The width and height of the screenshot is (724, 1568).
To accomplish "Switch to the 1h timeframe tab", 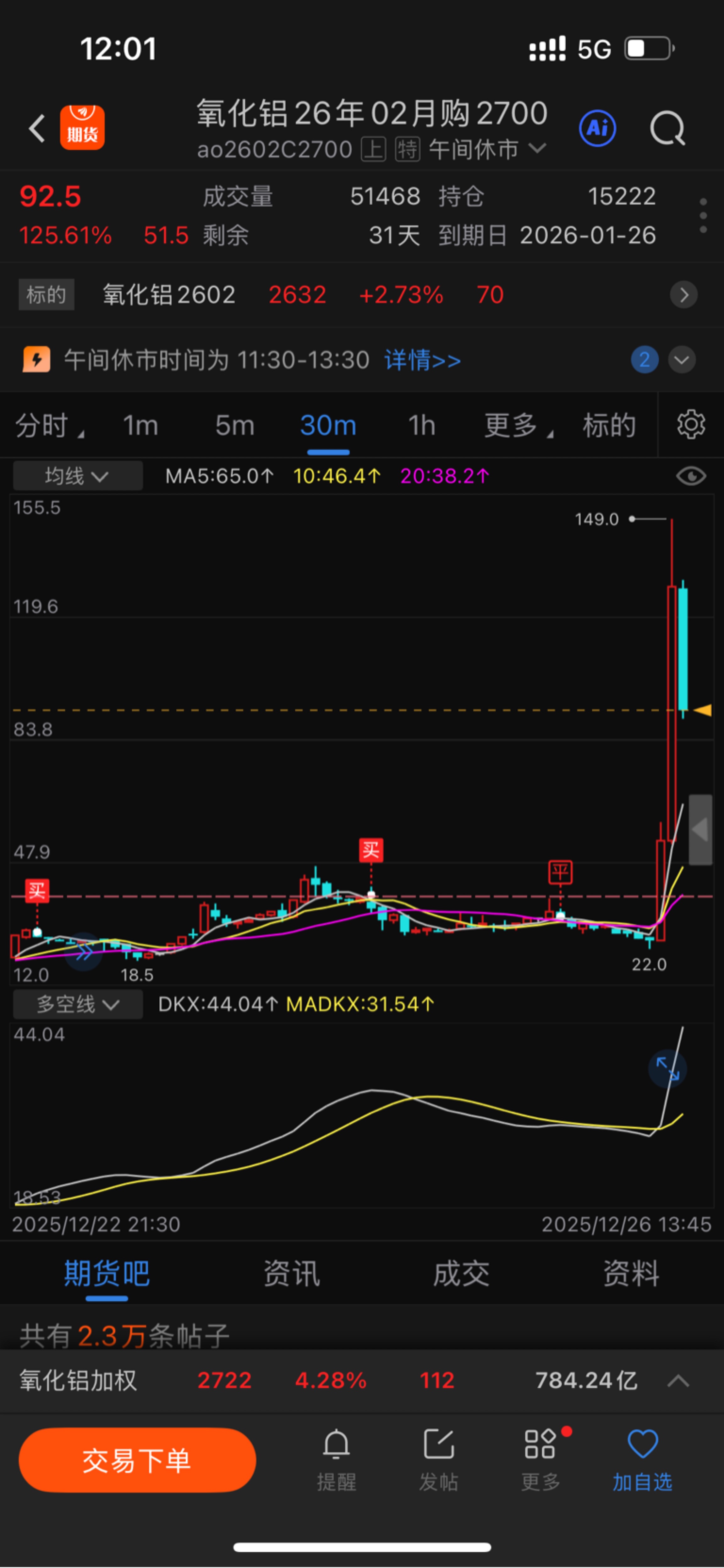I will pyautogui.click(x=421, y=426).
